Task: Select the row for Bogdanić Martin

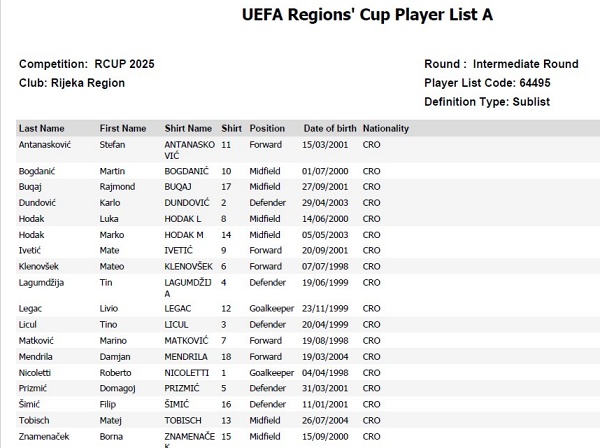Action: point(308,171)
